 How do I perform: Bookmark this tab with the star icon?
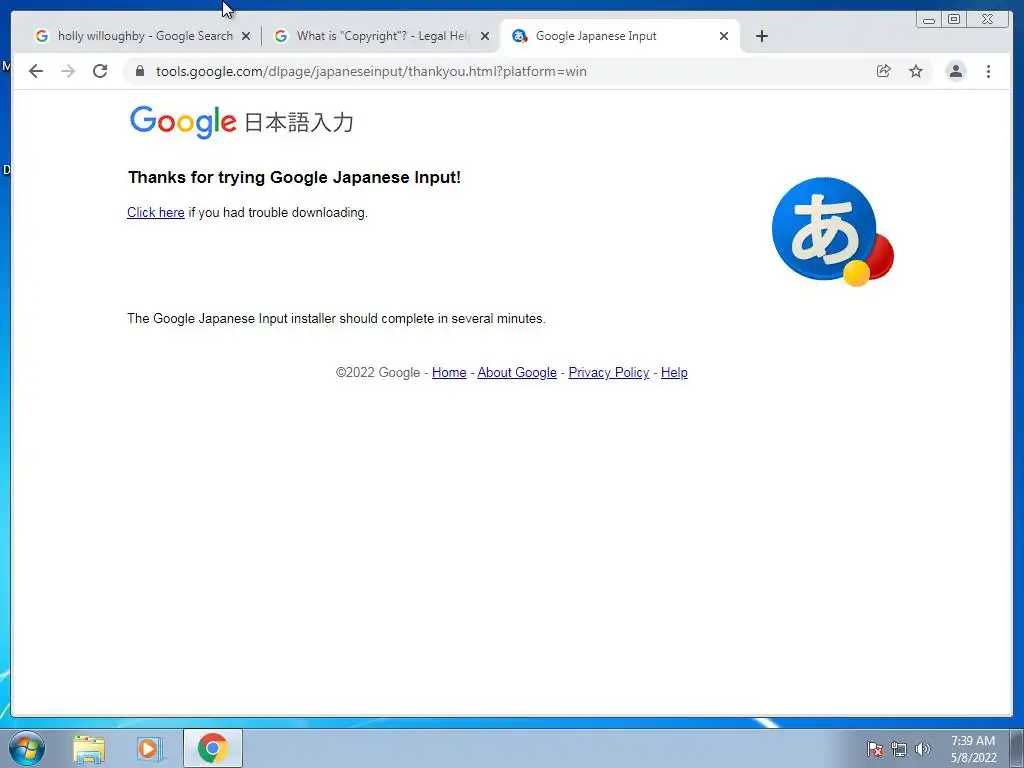[916, 71]
